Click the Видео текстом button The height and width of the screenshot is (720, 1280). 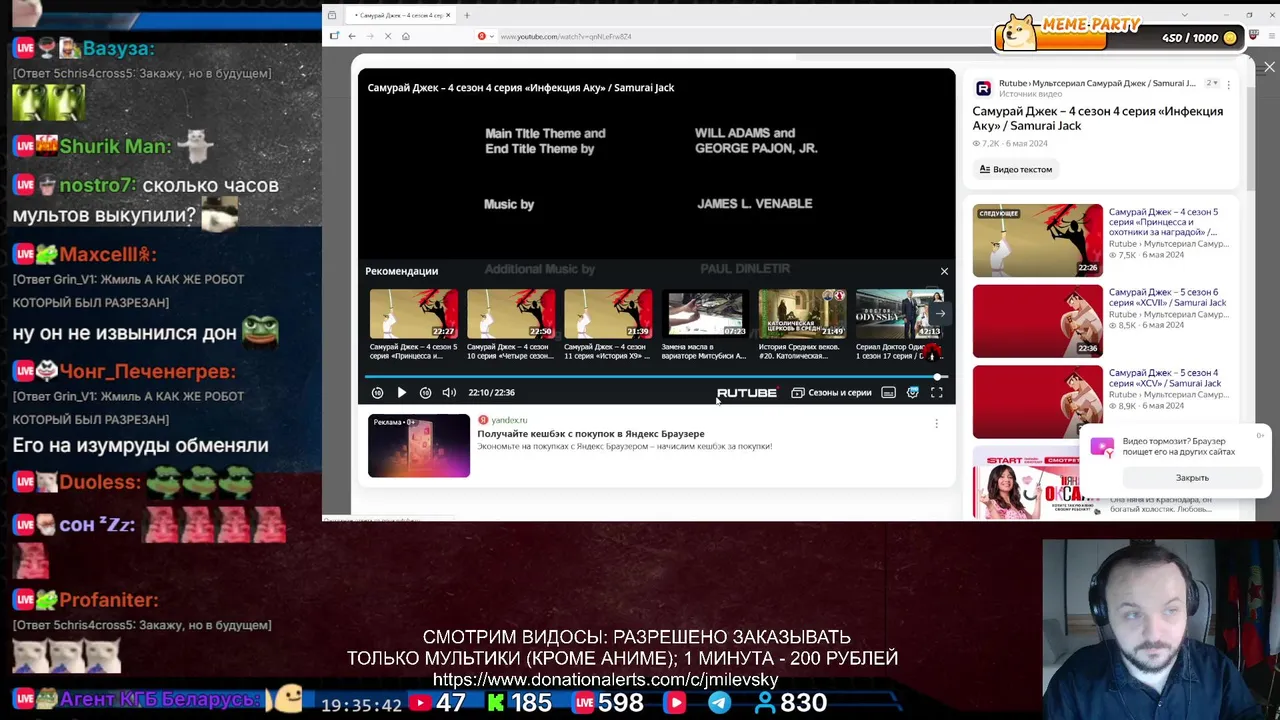[1016, 170]
